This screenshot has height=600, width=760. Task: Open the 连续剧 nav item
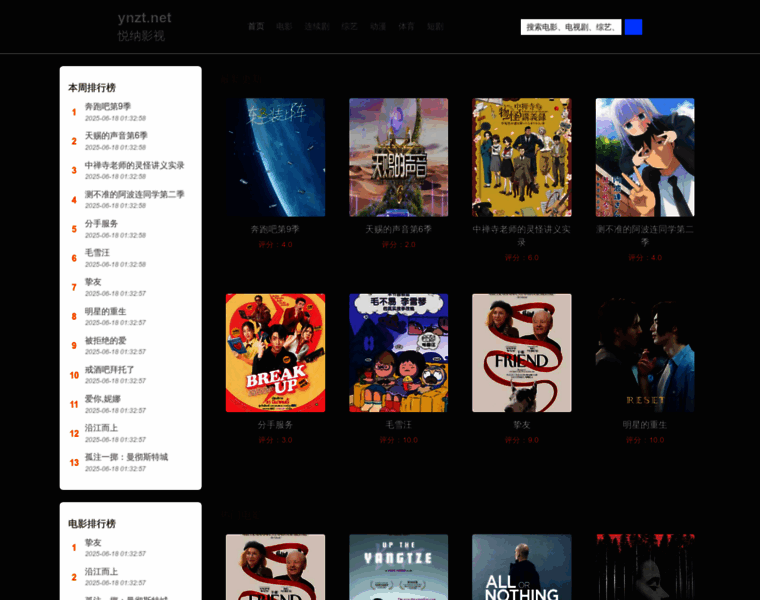317,26
